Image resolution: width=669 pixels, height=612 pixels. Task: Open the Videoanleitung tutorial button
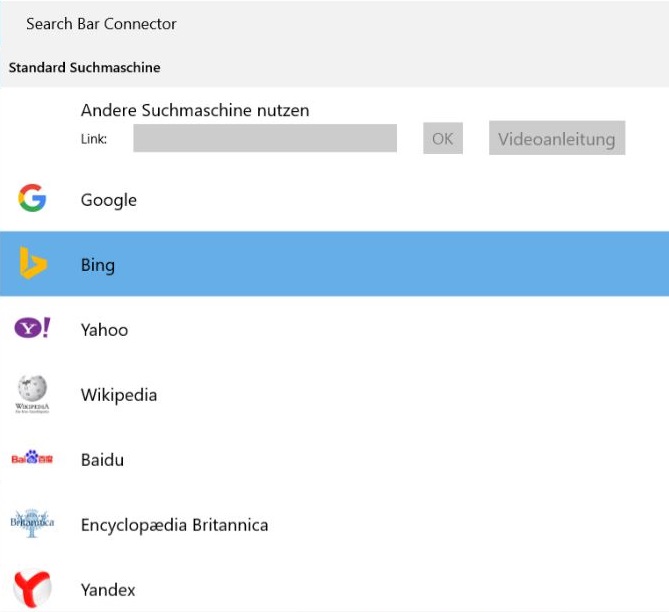(557, 138)
